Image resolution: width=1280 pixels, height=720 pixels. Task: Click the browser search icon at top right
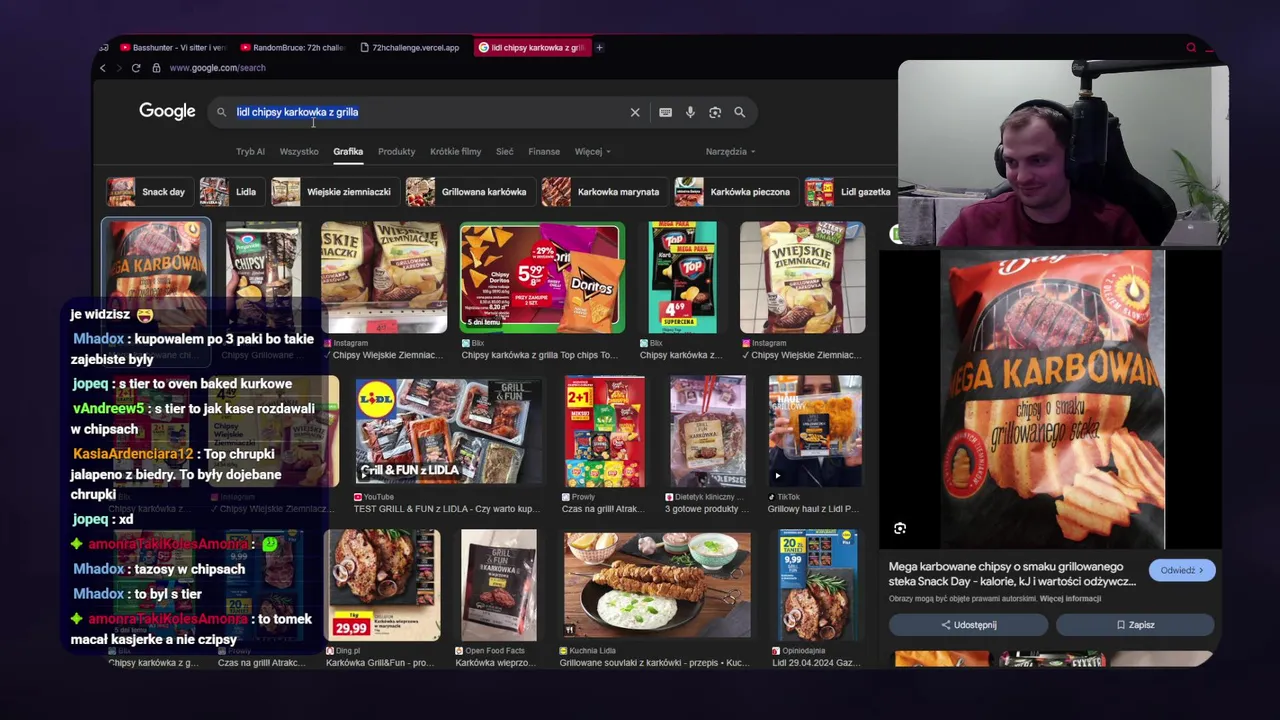1191,47
